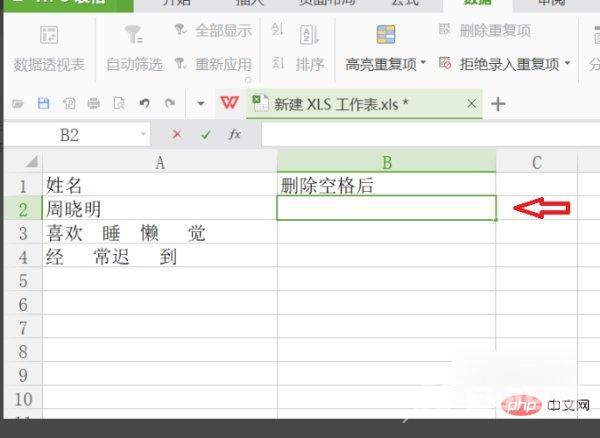Open the Name Box dropdown arrow
The height and width of the screenshot is (438, 600).
click(144, 134)
